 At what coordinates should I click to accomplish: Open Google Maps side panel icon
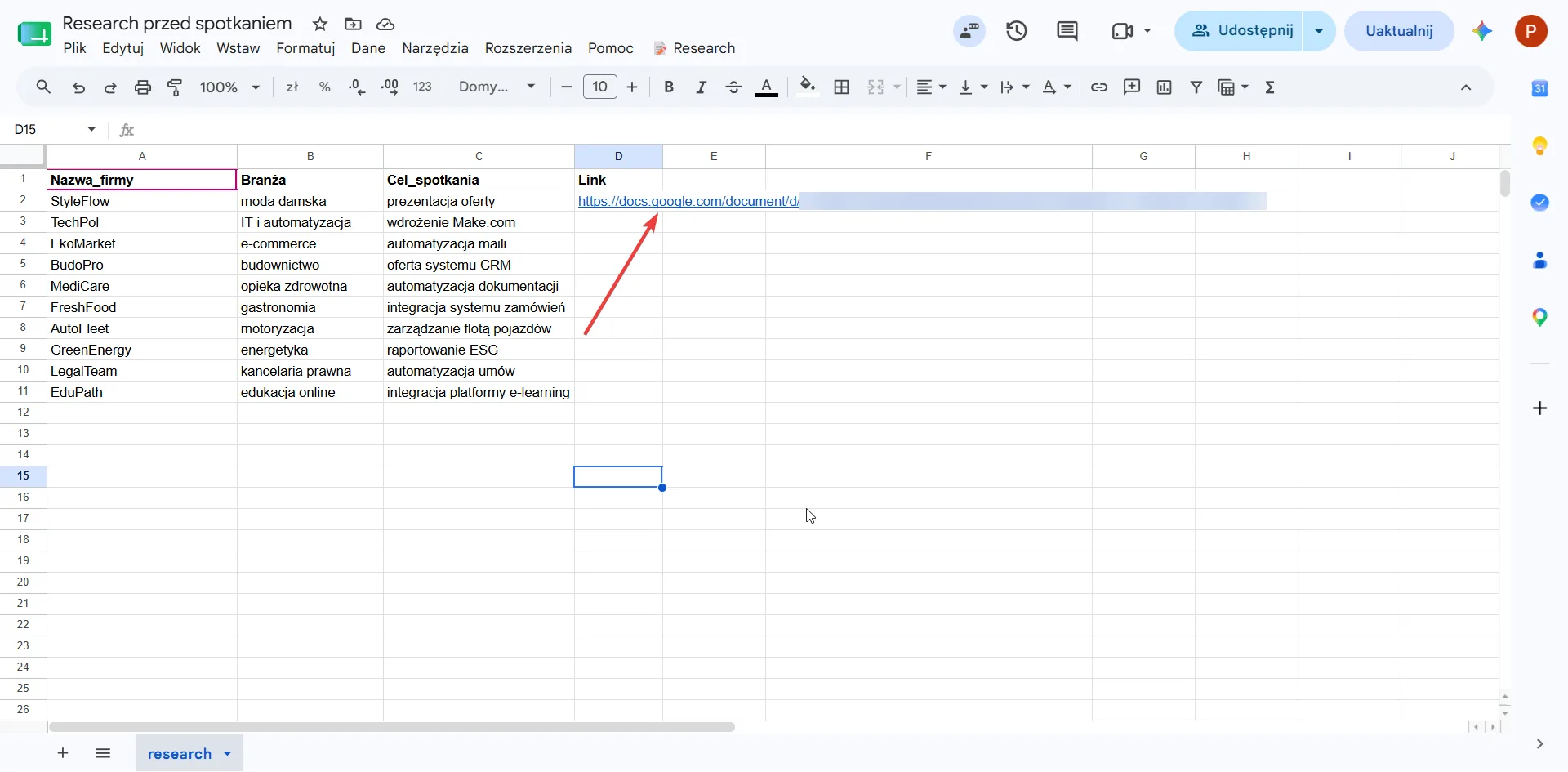click(1539, 317)
